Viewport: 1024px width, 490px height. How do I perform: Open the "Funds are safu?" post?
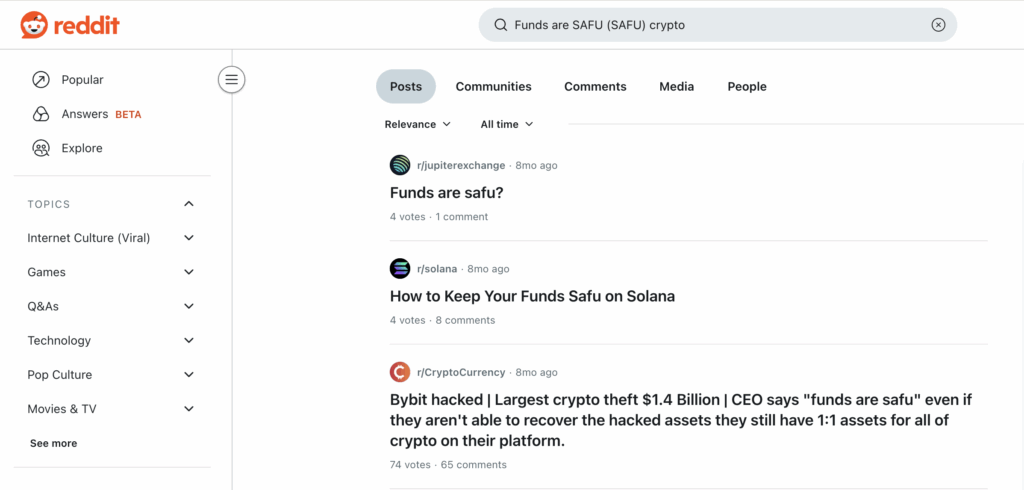446,192
